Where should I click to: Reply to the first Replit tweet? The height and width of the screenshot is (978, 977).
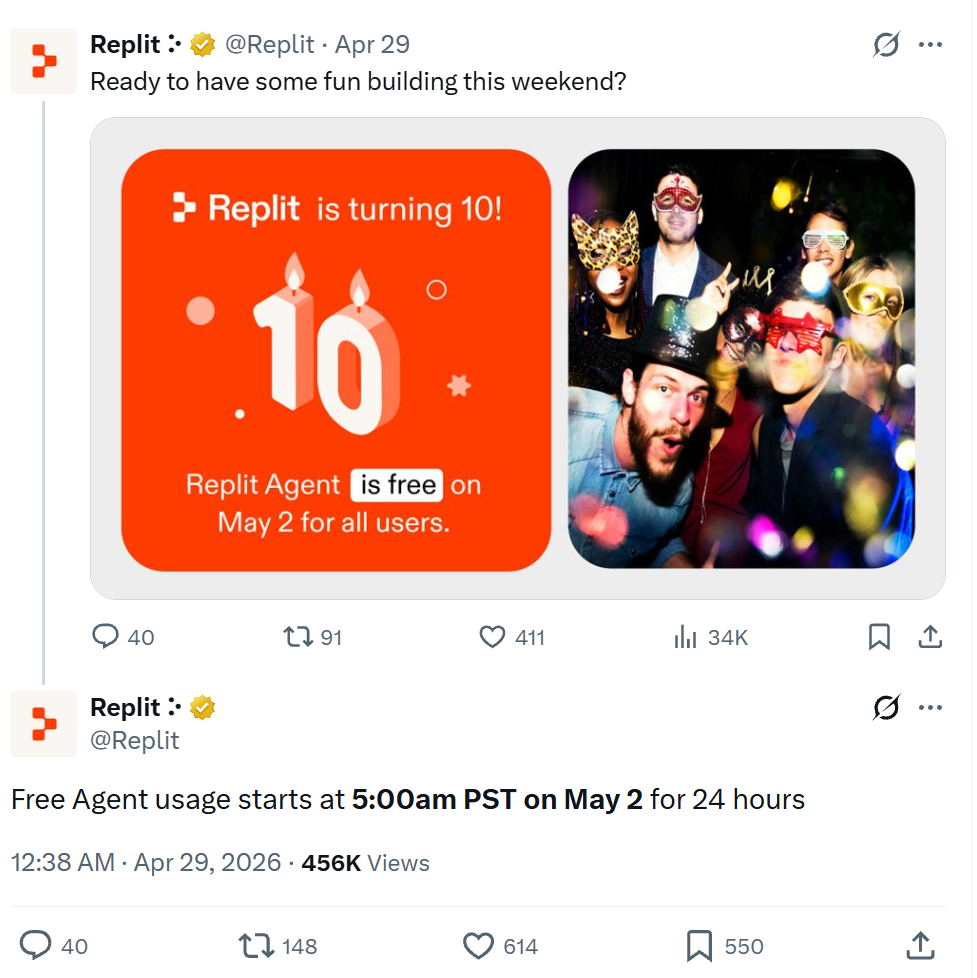coord(106,637)
